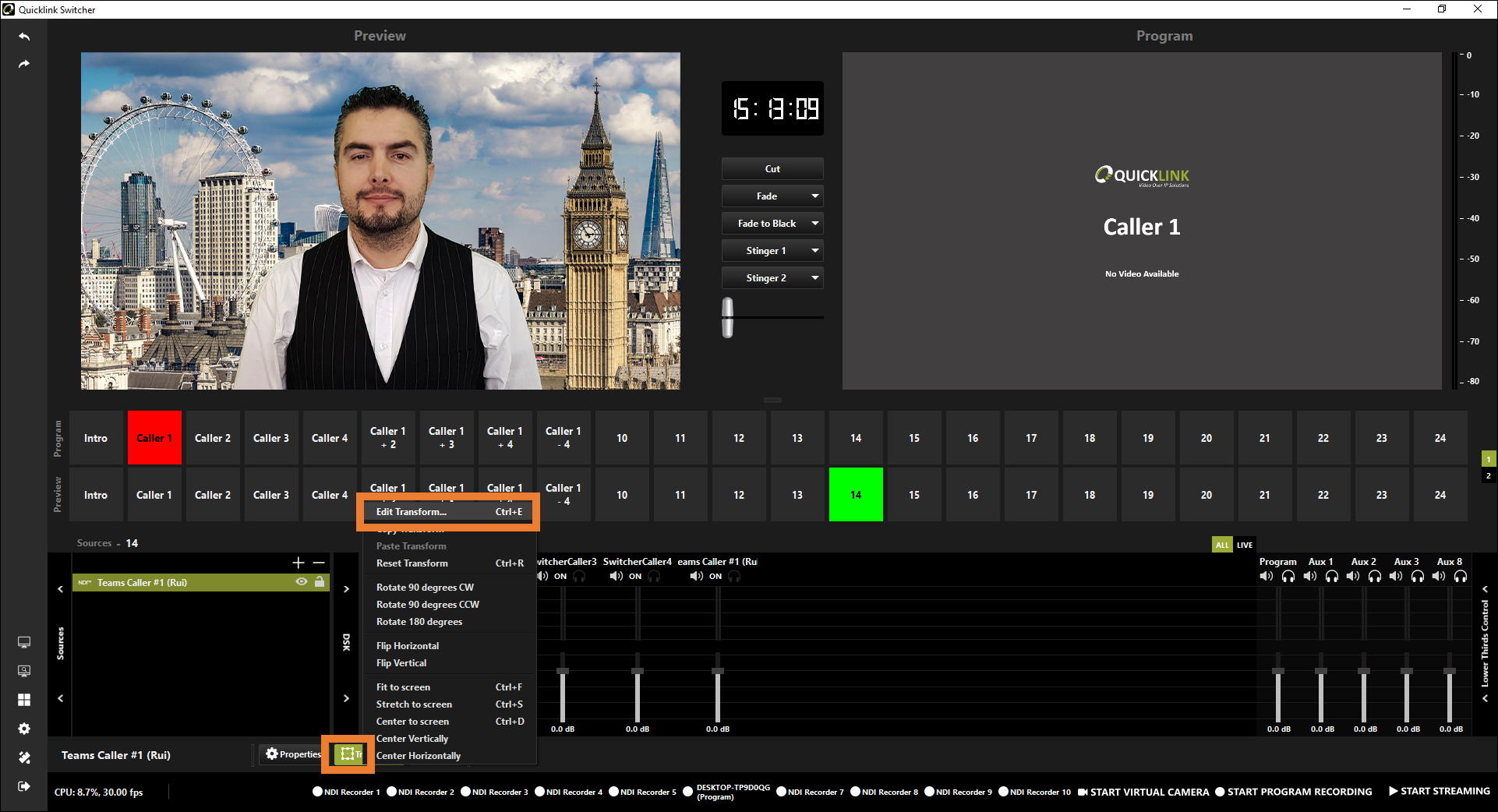The image size is (1498, 812).
Task: Expand the Fade to Black dropdown arrow
Action: (814, 224)
